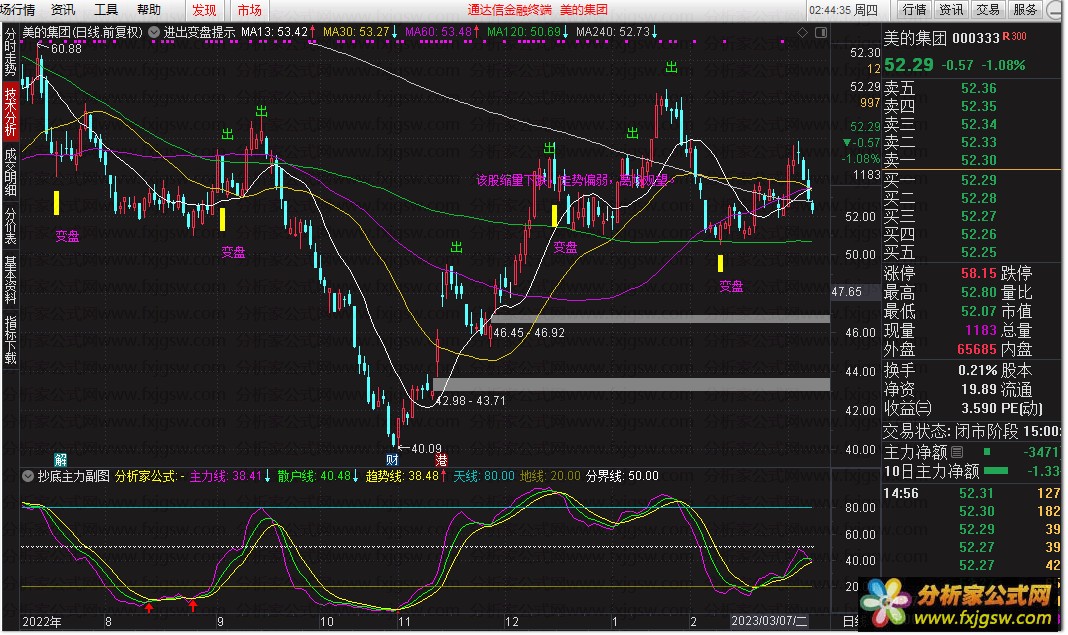
Task: Click the MA60: 53.48 label
Action: point(439,31)
